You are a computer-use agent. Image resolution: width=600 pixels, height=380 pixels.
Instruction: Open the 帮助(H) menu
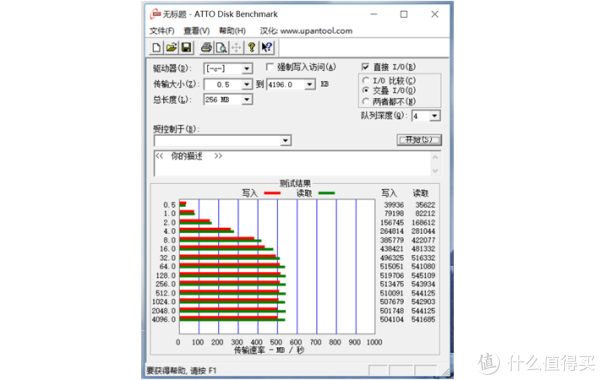click(232, 31)
